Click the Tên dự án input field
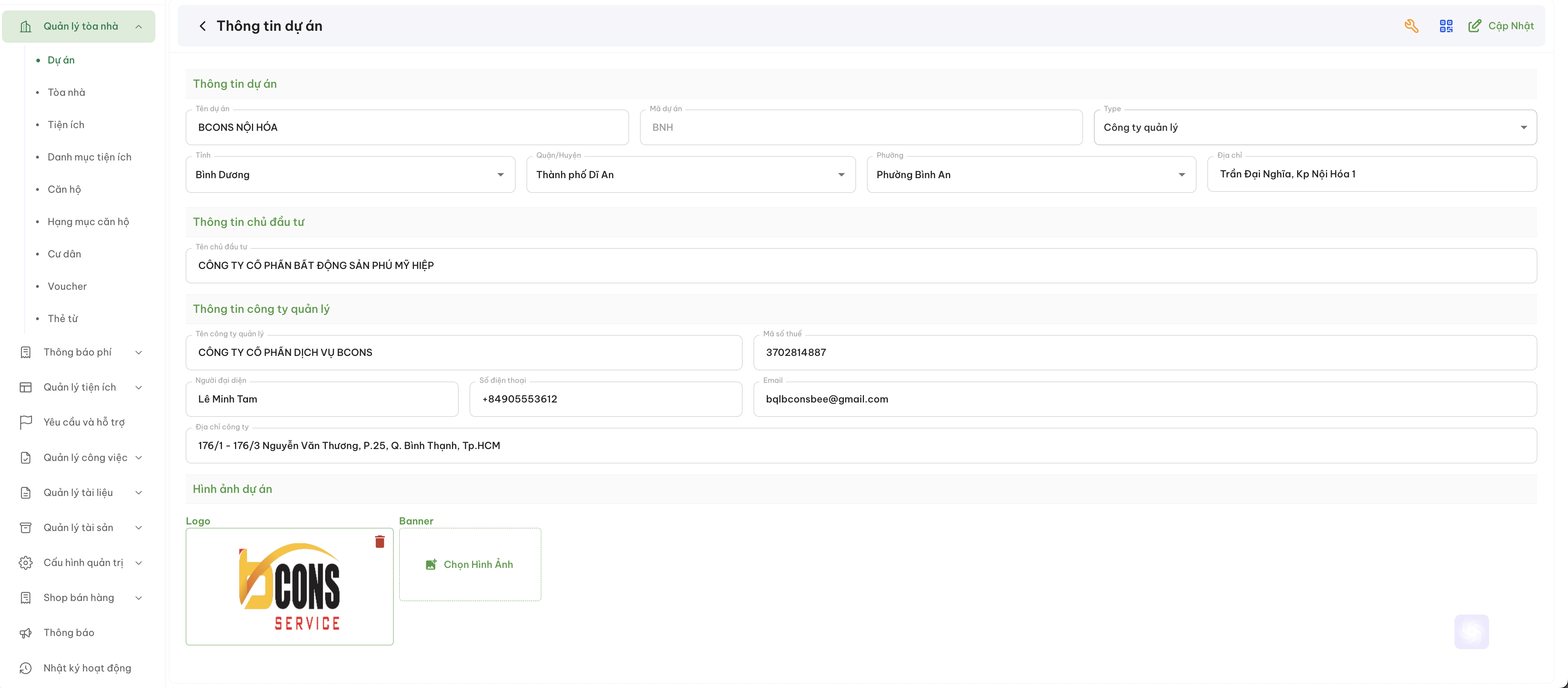Image resolution: width=1568 pixels, height=688 pixels. (407, 127)
